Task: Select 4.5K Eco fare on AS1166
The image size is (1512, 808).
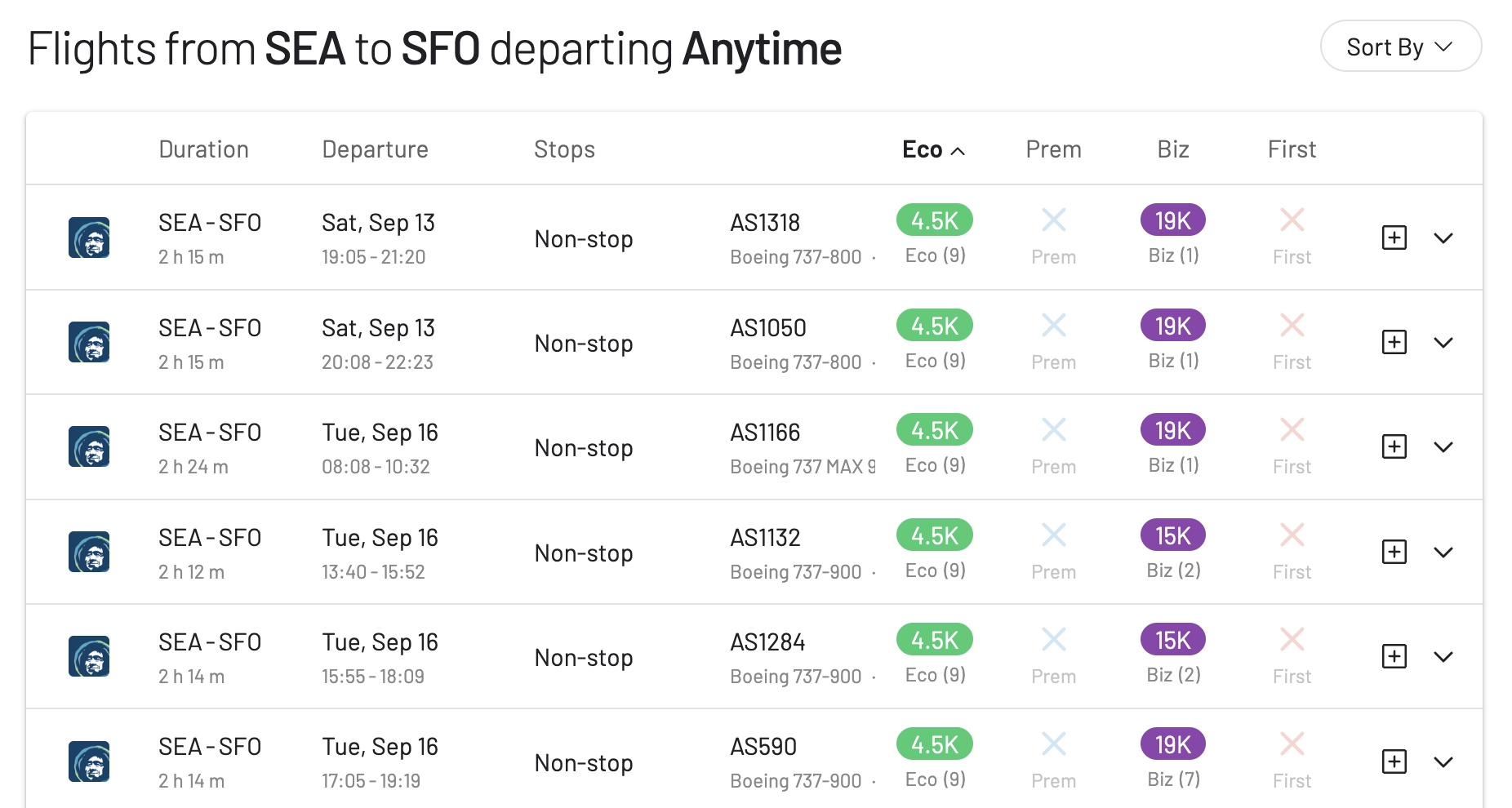Action: click(935, 430)
